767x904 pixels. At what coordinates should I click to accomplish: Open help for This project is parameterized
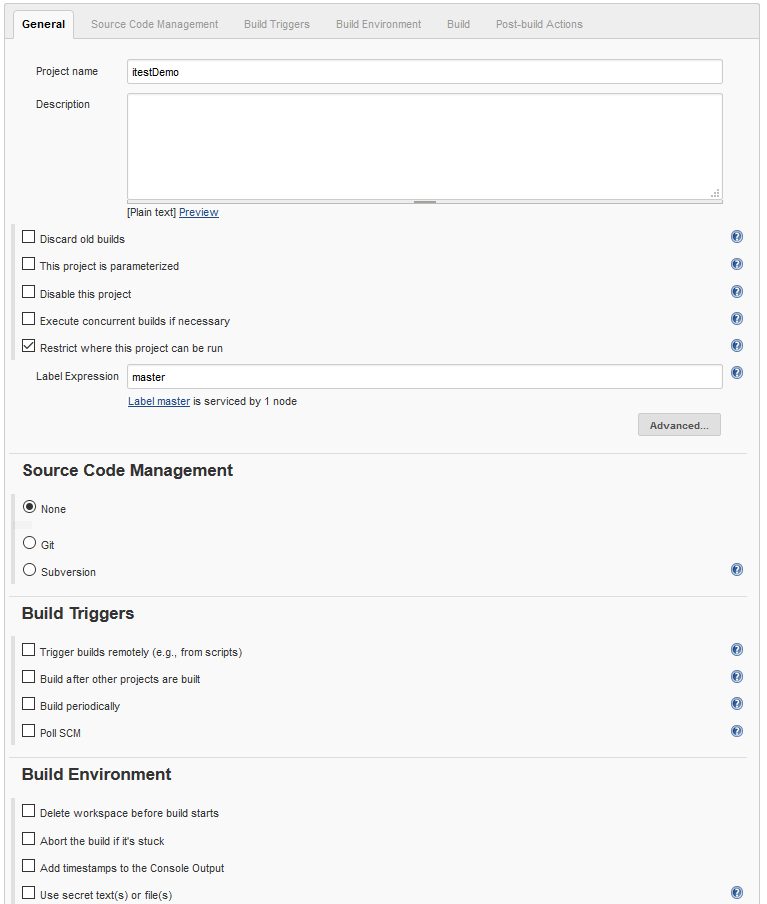pos(736,264)
